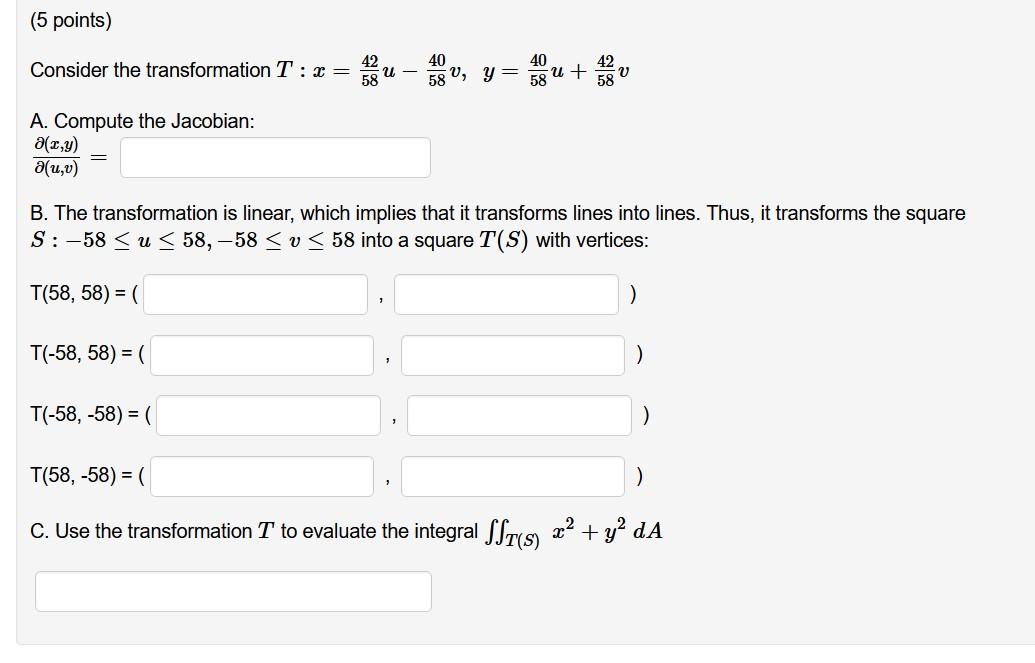Select the transformation formula text for T
The height and width of the screenshot is (663, 1035).
330,70
